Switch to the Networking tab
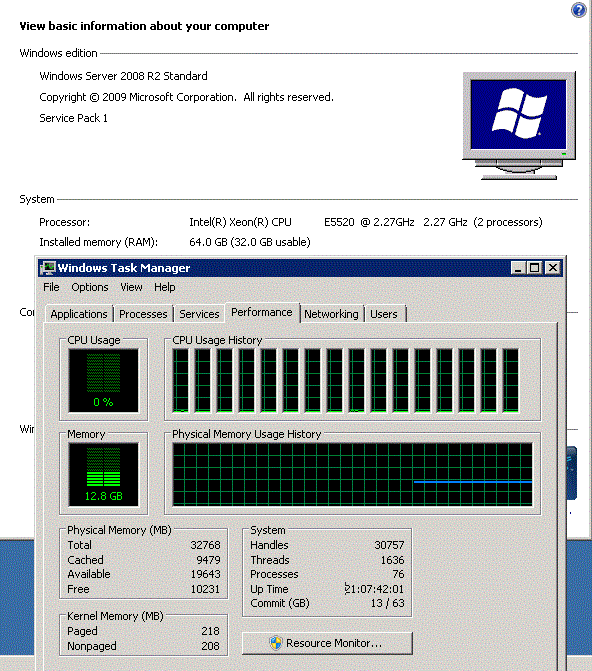 click(x=331, y=314)
